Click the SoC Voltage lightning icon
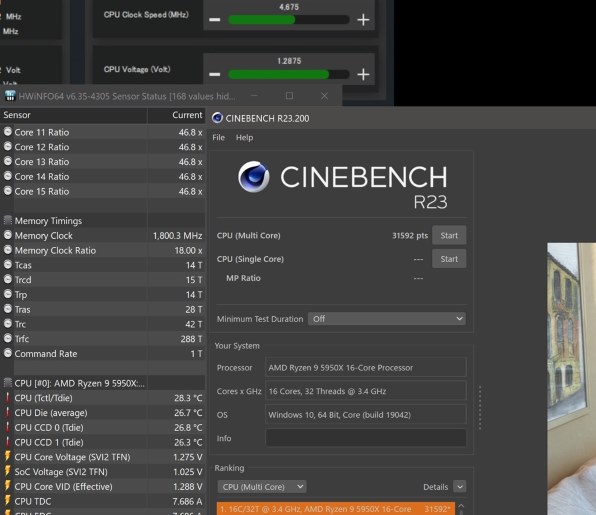The image size is (596, 515). pos(7,471)
